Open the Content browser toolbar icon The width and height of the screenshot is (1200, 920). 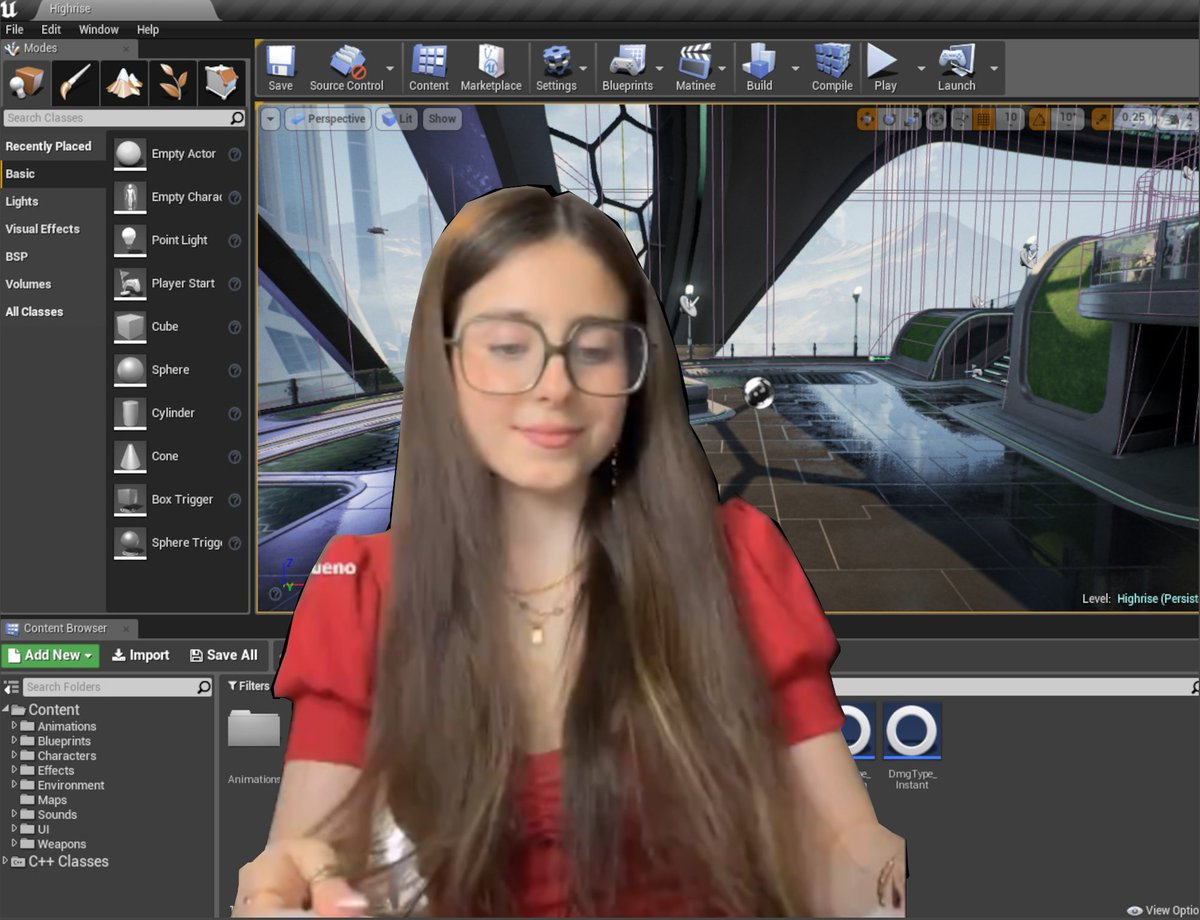coord(429,68)
